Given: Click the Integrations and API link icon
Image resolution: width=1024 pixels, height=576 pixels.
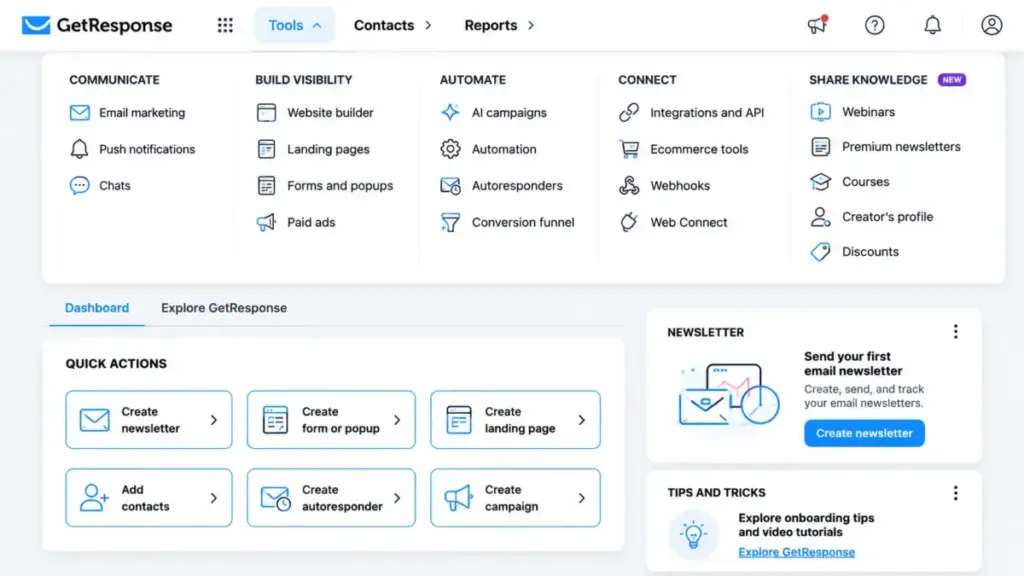Looking at the screenshot, I should point(629,112).
